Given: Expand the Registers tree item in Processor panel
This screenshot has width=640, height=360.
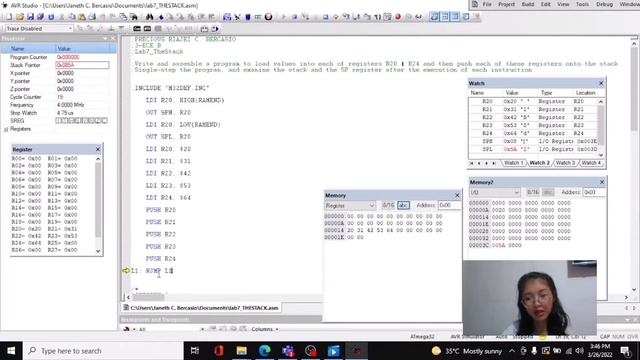Looking at the screenshot, I should pyautogui.click(x=6, y=129).
